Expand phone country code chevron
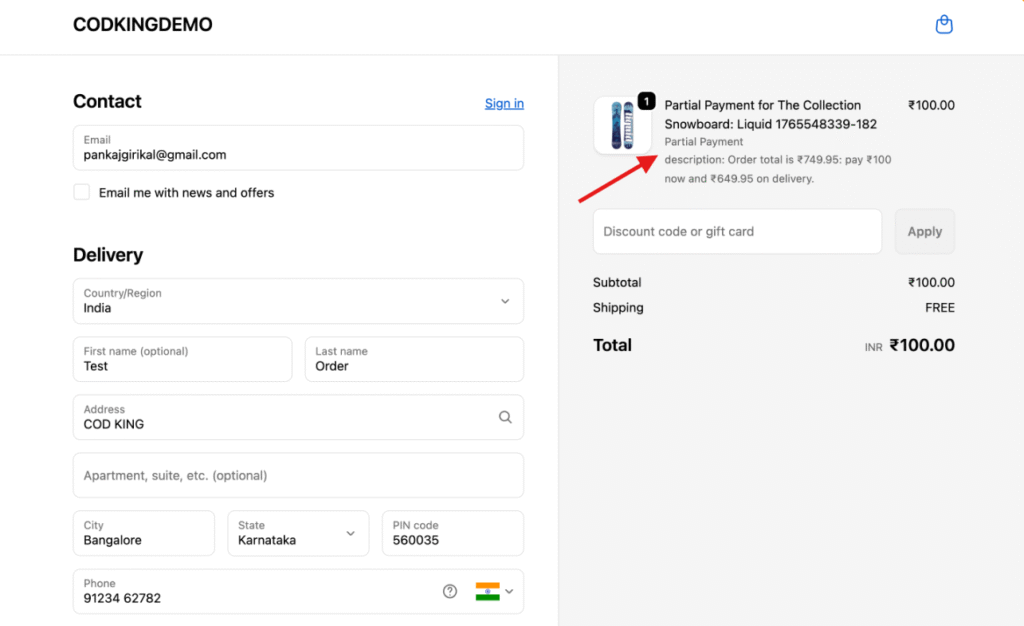This screenshot has width=1024, height=626. (509, 591)
